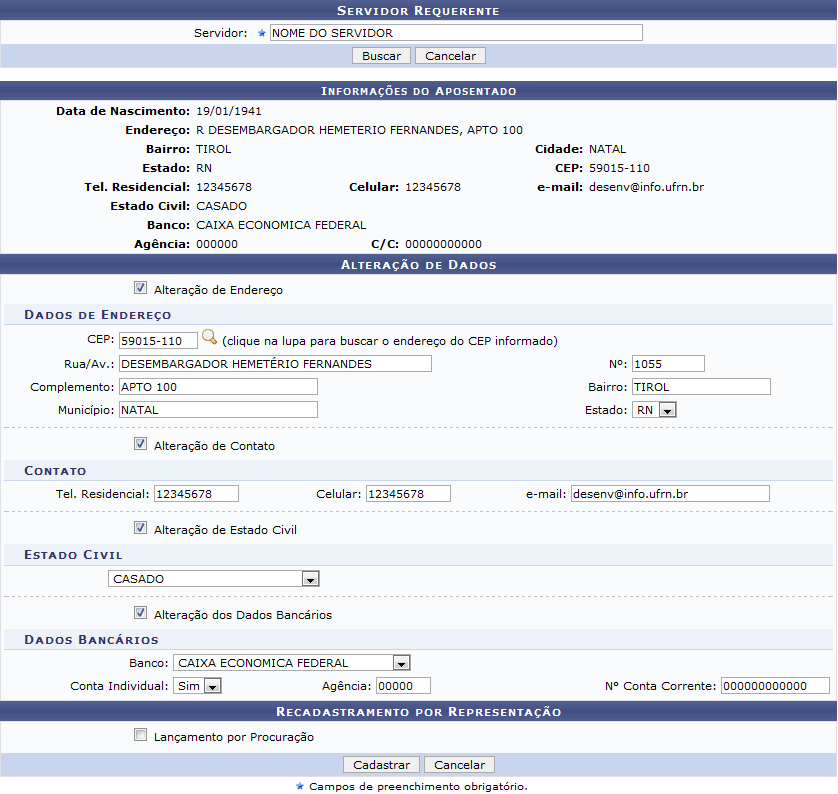Toggle Alteração dos Dados Bancários checkbox
This screenshot has height=794, width=838.
point(140,614)
